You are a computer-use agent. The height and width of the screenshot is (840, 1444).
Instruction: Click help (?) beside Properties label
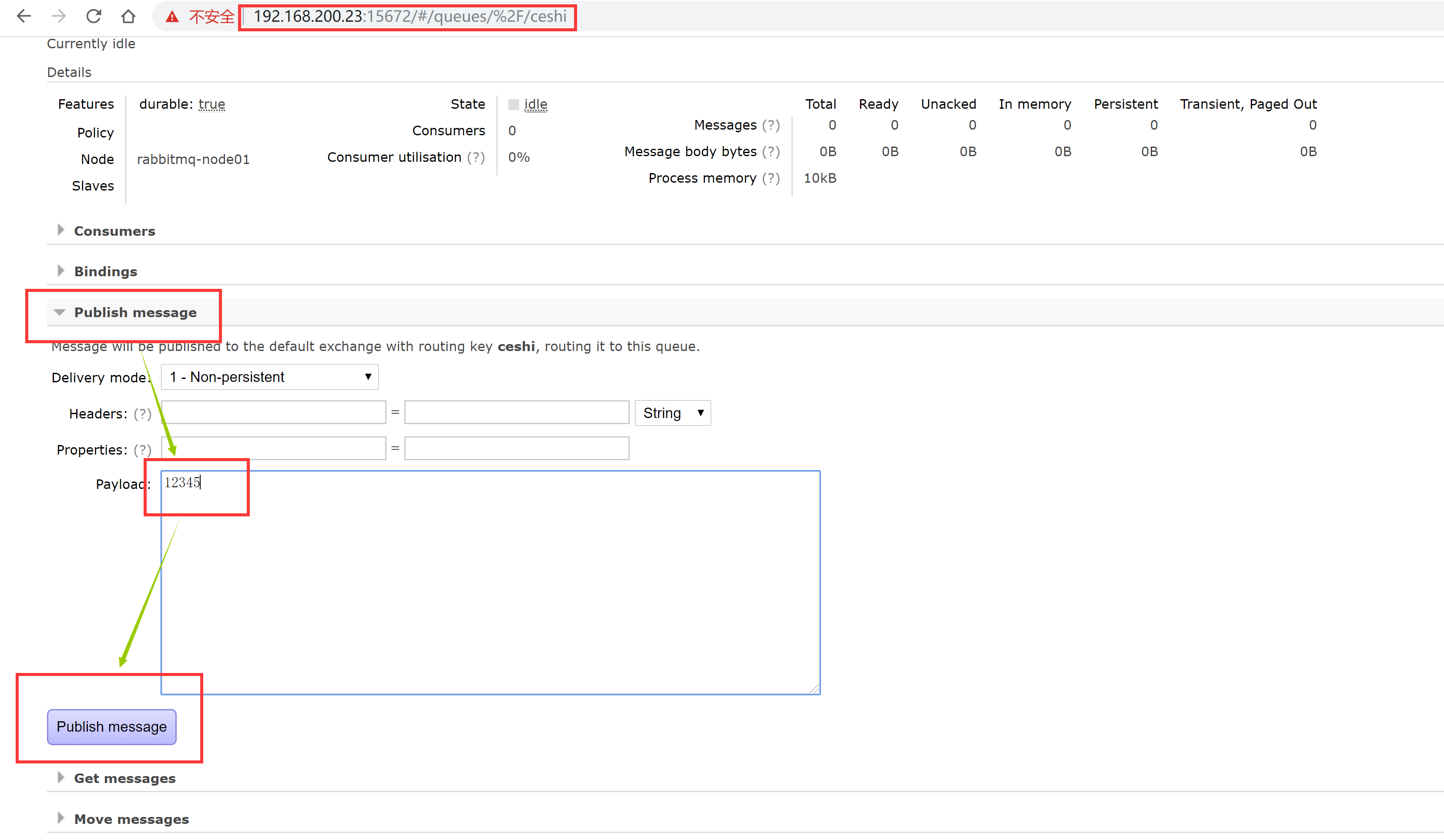coord(142,449)
